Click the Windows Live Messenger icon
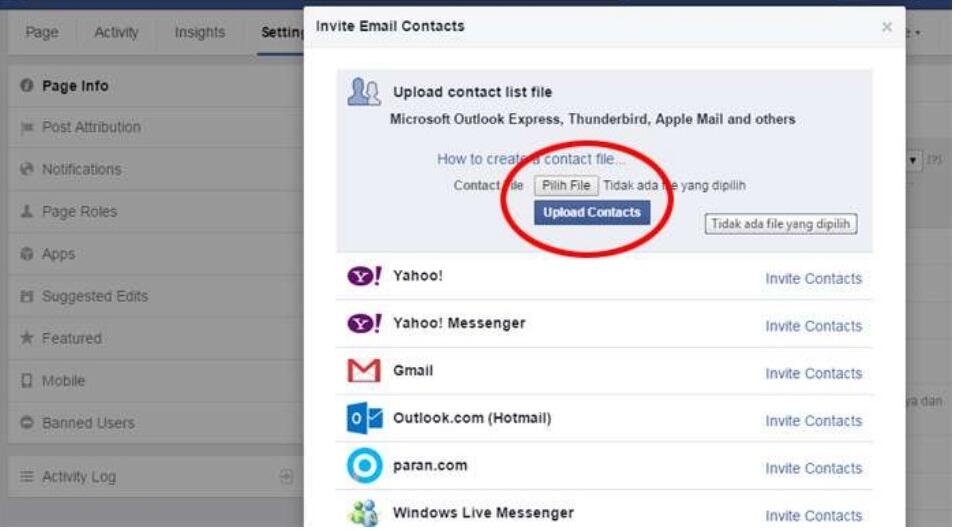The height and width of the screenshot is (531, 961). click(x=364, y=514)
